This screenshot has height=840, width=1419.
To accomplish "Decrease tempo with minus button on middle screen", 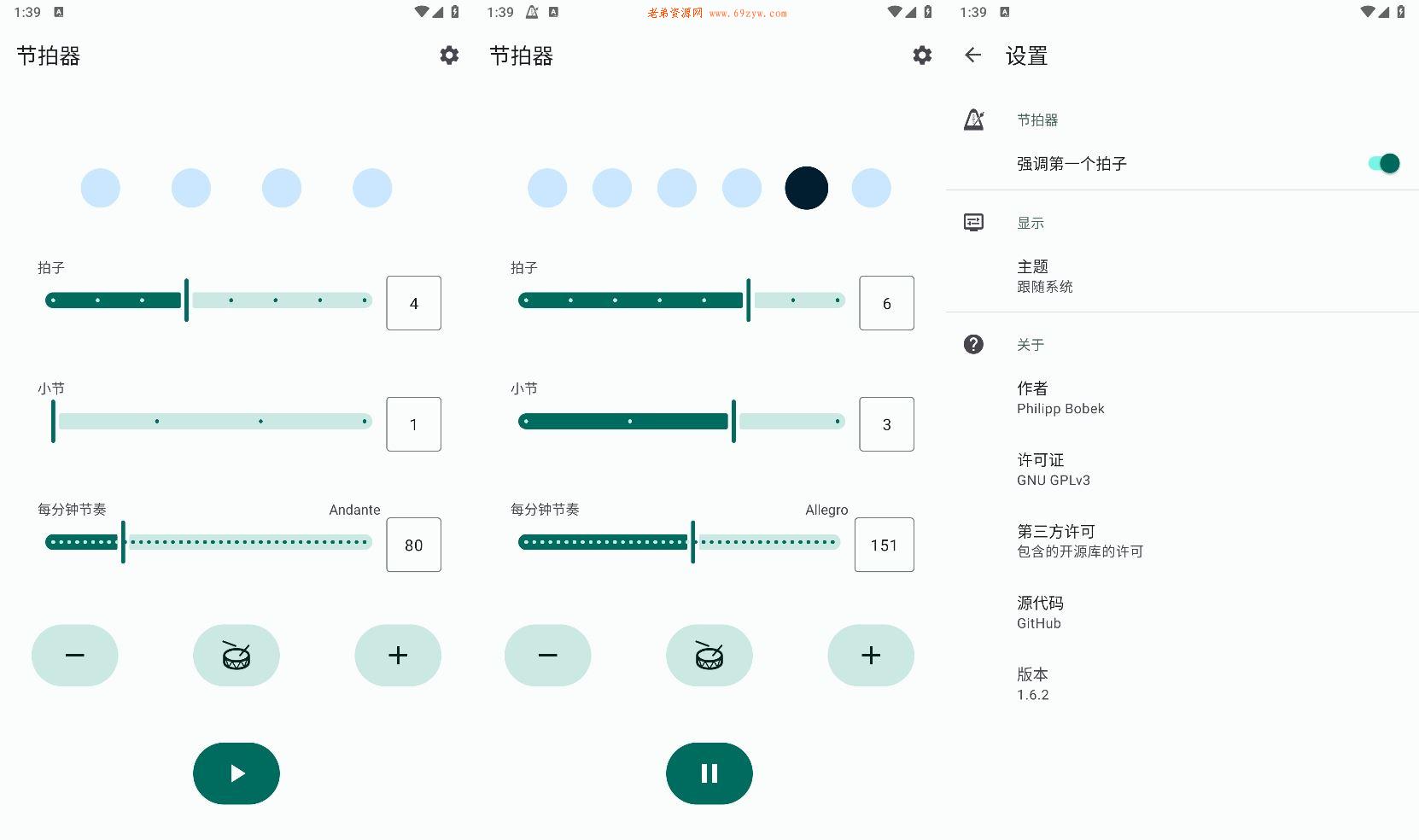I will [x=548, y=655].
